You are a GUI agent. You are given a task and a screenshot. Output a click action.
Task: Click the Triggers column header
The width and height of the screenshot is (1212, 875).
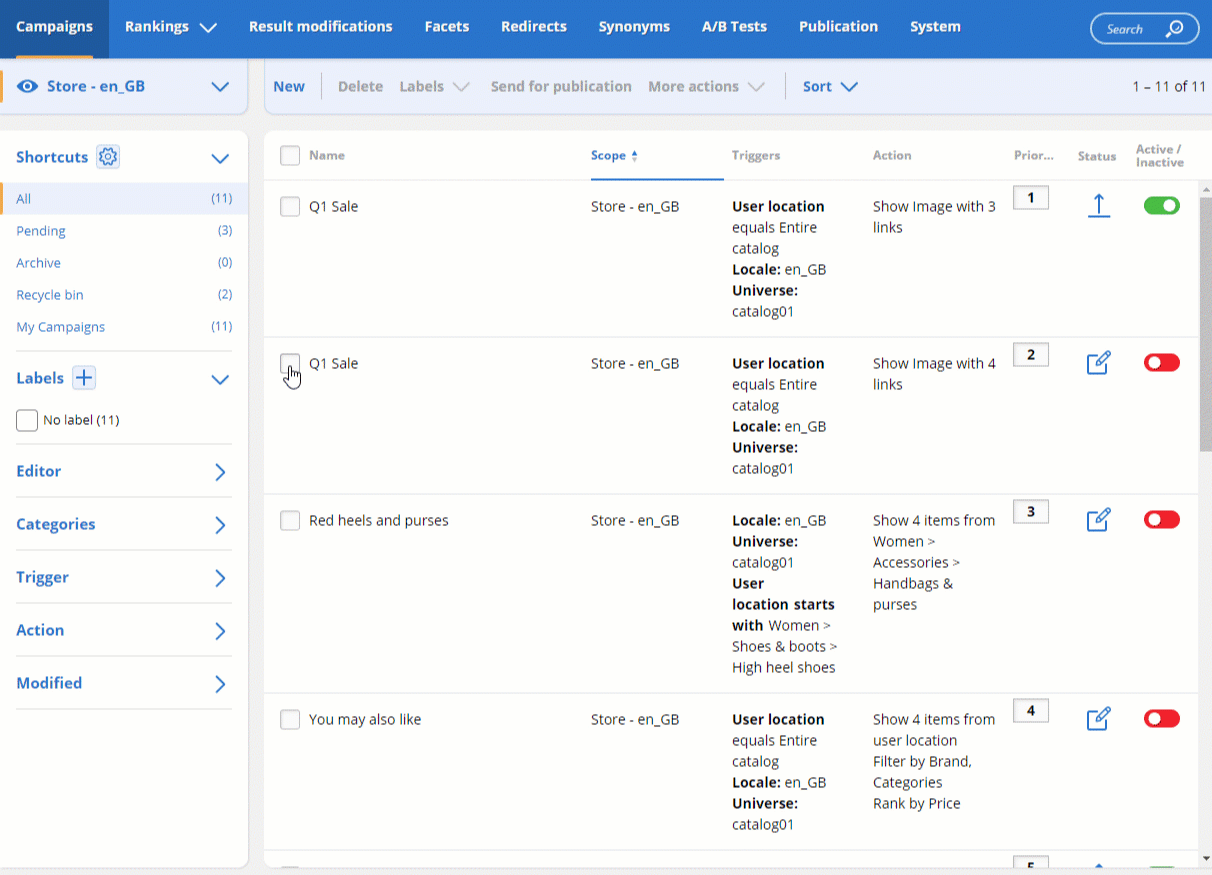click(x=756, y=156)
